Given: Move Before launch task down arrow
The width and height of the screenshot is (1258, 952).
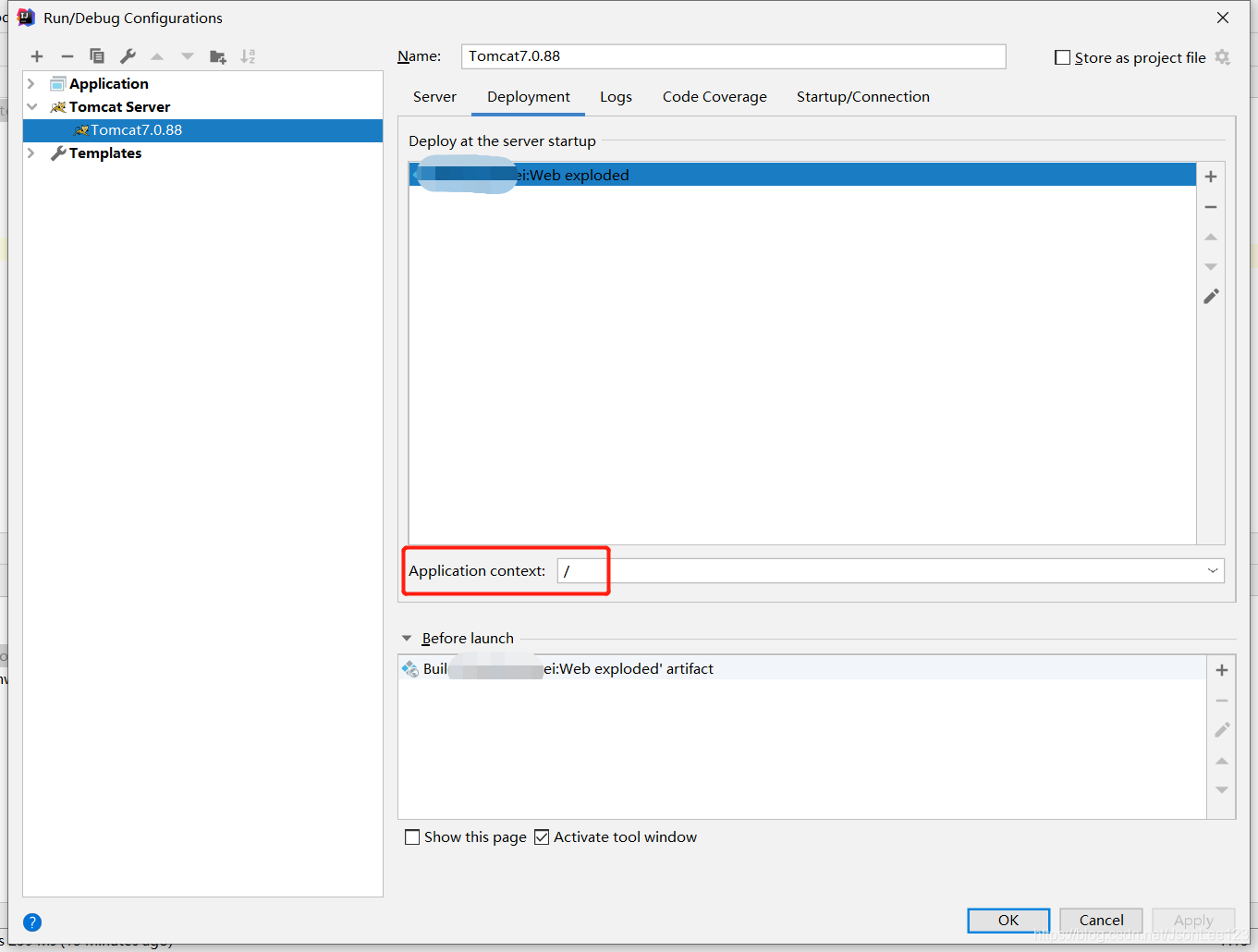Looking at the screenshot, I should (1222, 790).
